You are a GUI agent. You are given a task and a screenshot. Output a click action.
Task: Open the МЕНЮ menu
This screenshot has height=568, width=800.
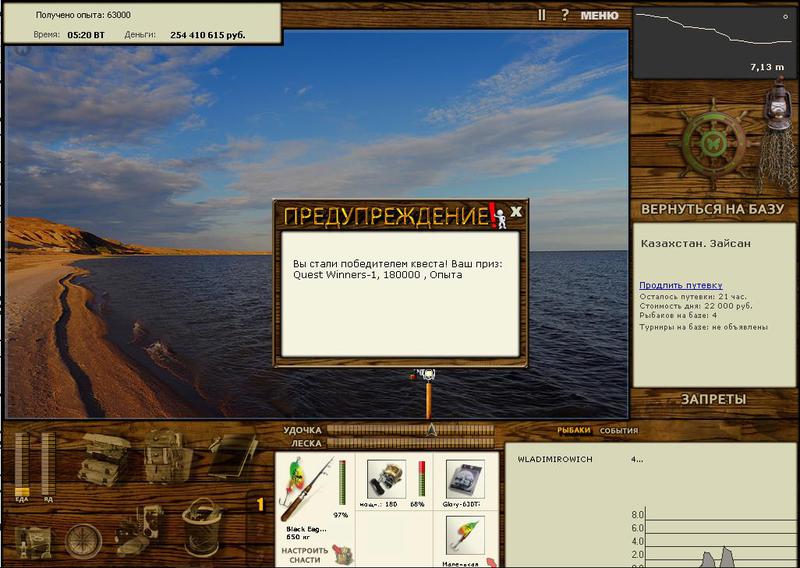pos(599,16)
